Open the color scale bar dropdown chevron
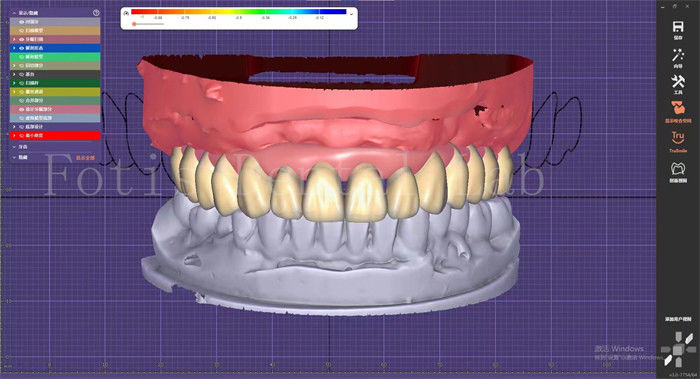Viewport: 700px width, 379px height. click(351, 14)
